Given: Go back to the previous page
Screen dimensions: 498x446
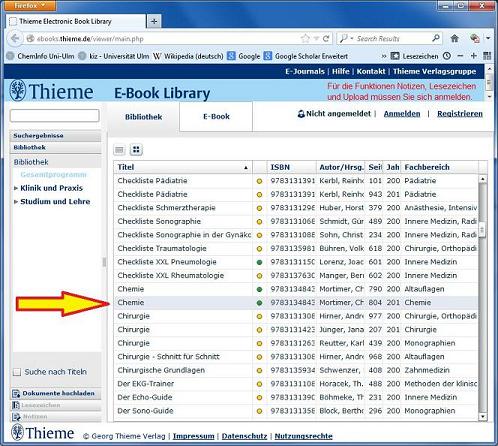Looking at the screenshot, I should (x=15, y=39).
